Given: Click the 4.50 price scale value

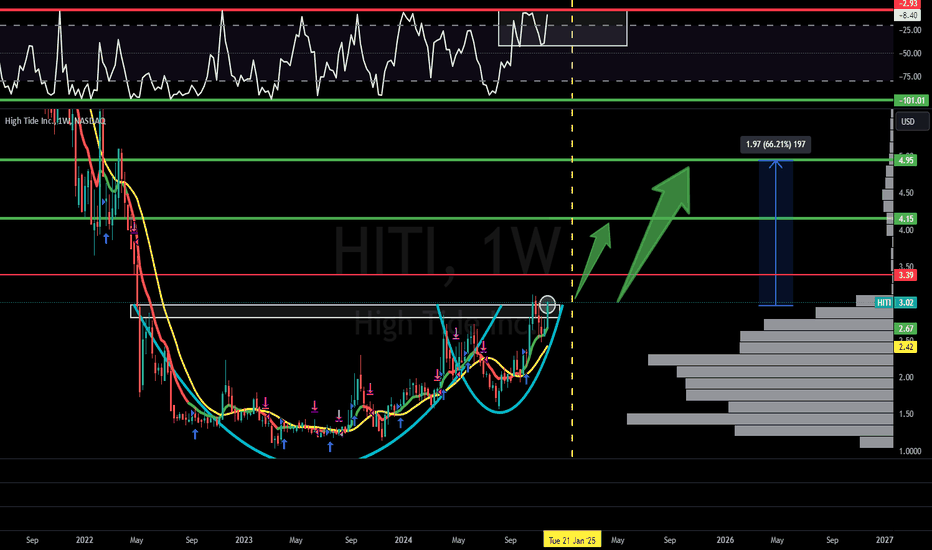Looking at the screenshot, I should click(x=906, y=193).
